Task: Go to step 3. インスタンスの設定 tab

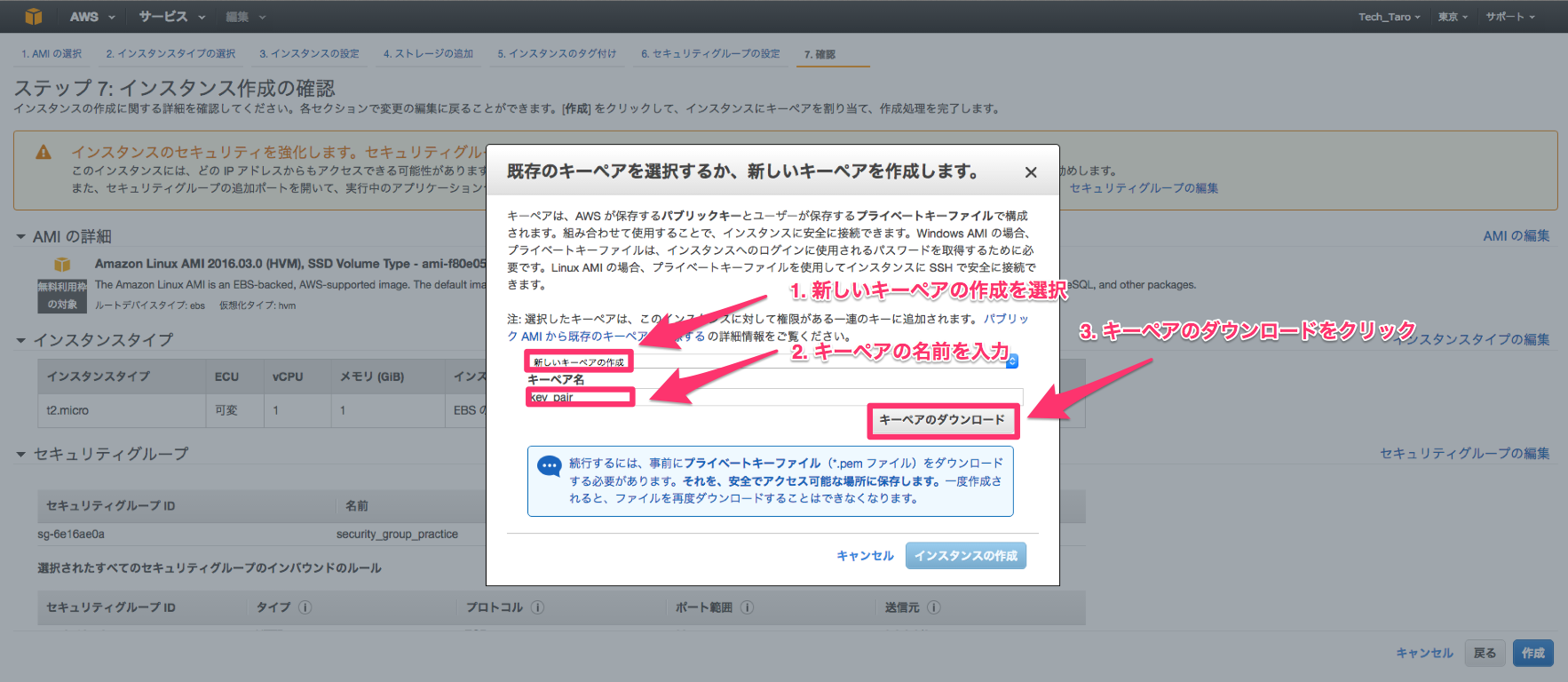Action: (x=309, y=54)
